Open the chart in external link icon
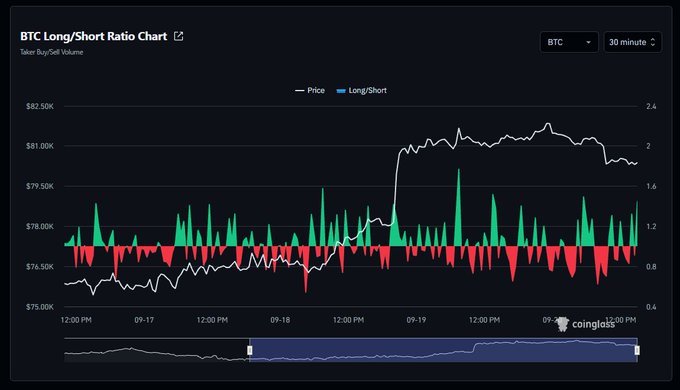 coord(178,36)
